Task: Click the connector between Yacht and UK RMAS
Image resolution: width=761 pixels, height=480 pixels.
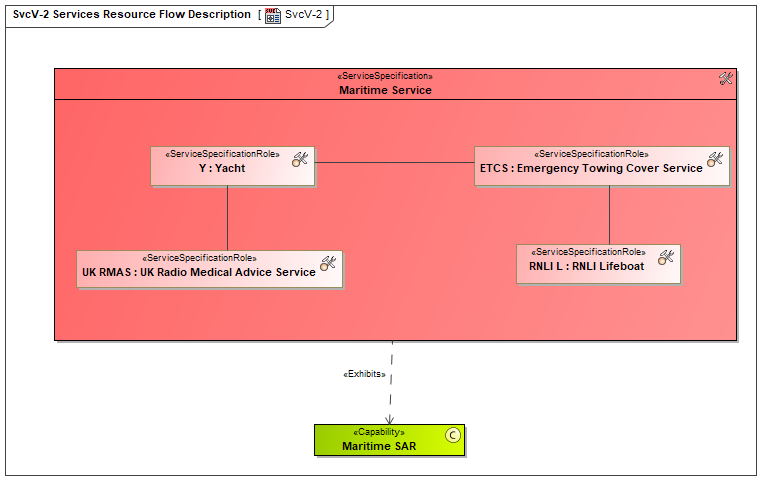Action: pos(228,218)
